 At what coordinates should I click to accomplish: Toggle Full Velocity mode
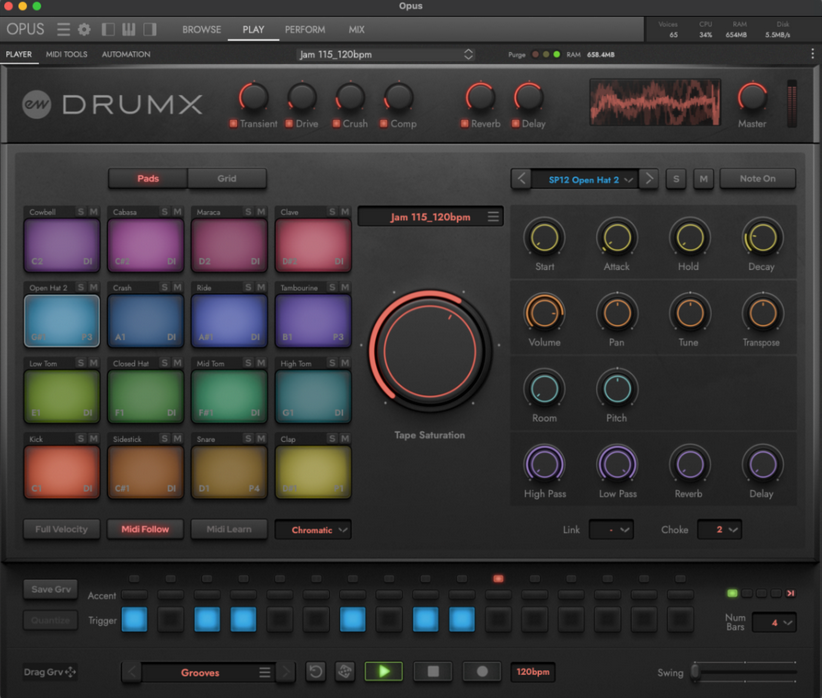click(x=61, y=529)
